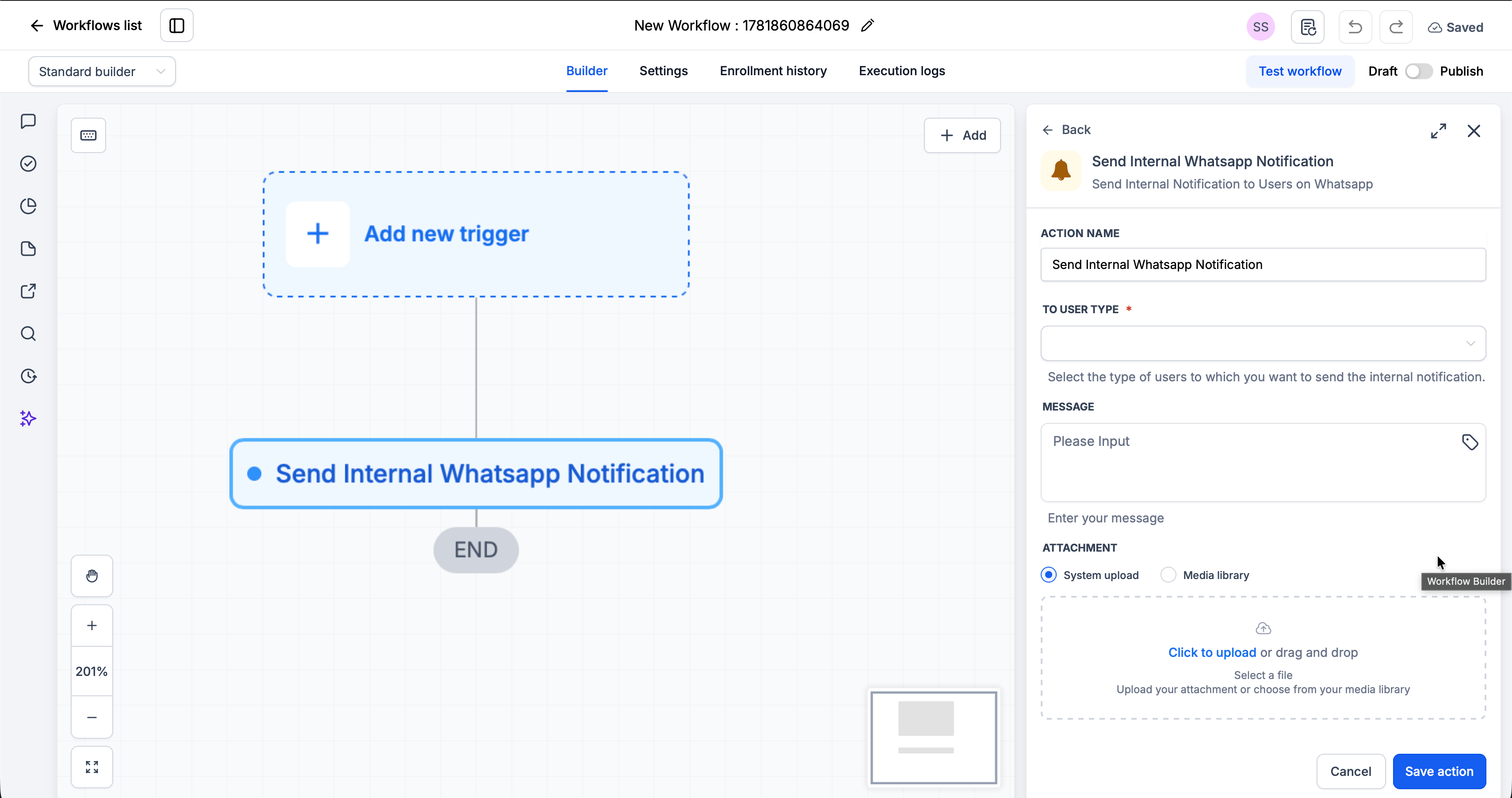The width and height of the screenshot is (1512, 798).
Task: Click the Cancel button
Action: point(1351,771)
